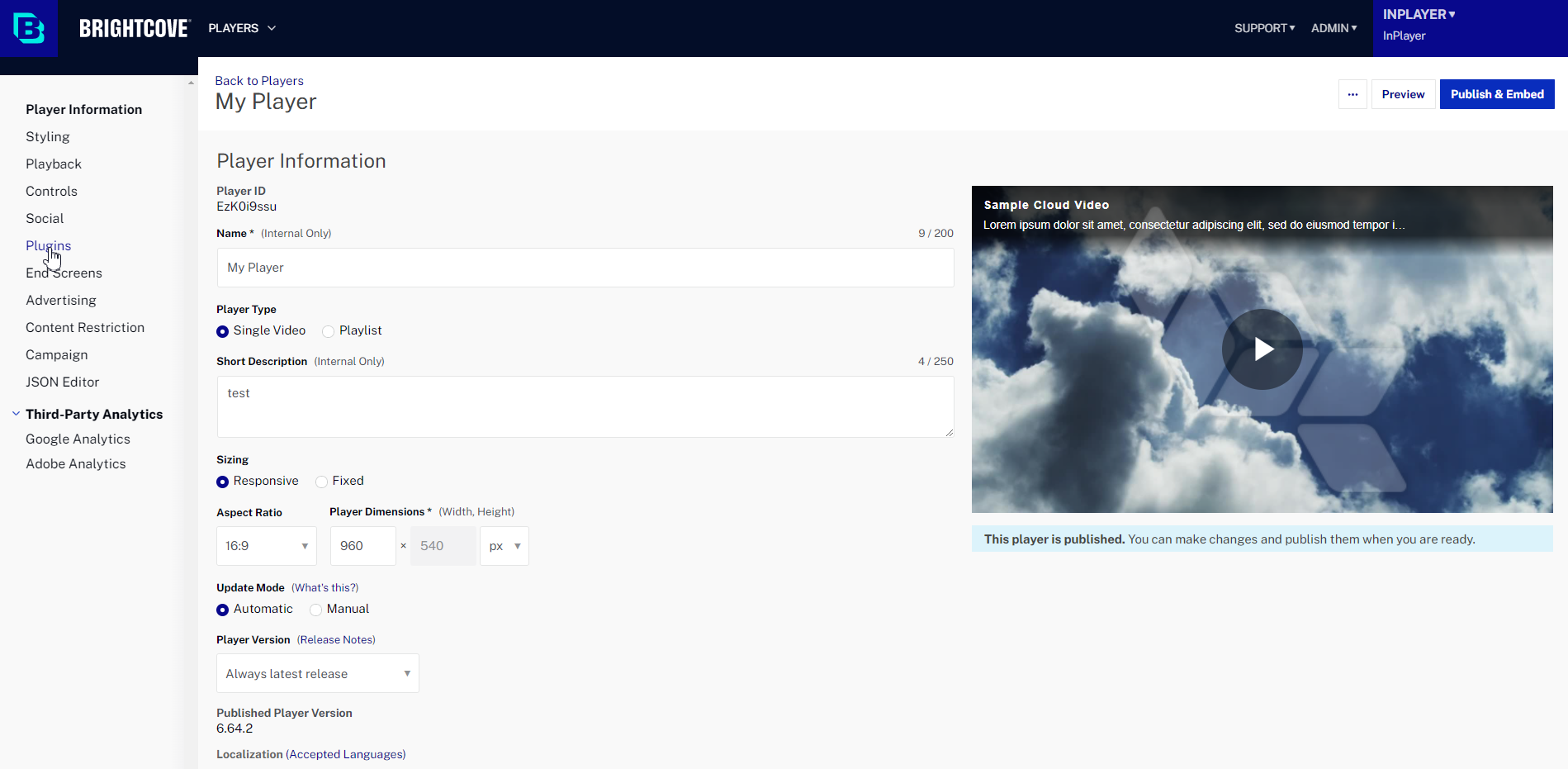This screenshot has height=769, width=1568.
Task: Open the three-dots more options menu
Action: coord(1352,94)
